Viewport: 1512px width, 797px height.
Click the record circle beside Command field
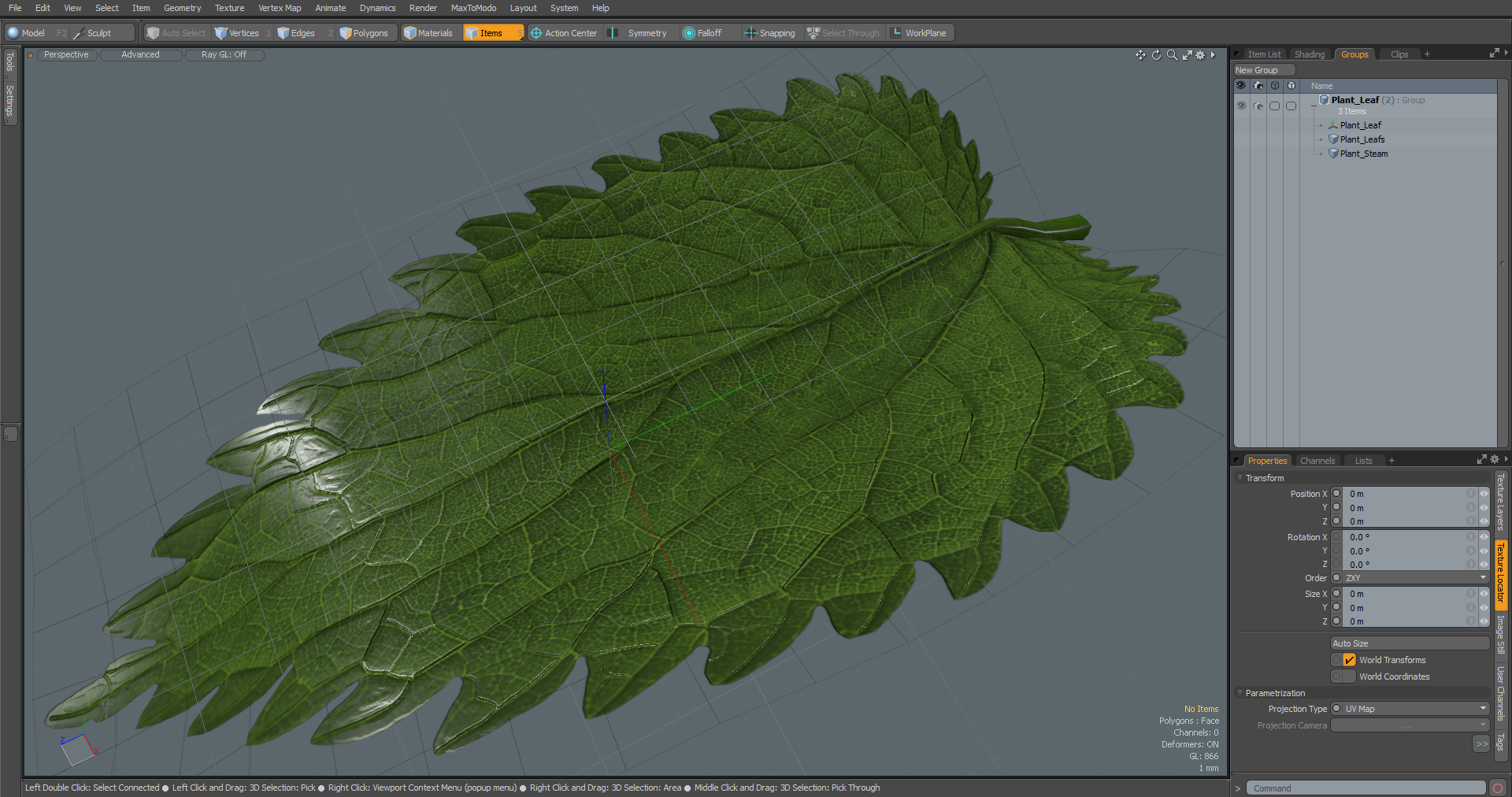click(1498, 788)
